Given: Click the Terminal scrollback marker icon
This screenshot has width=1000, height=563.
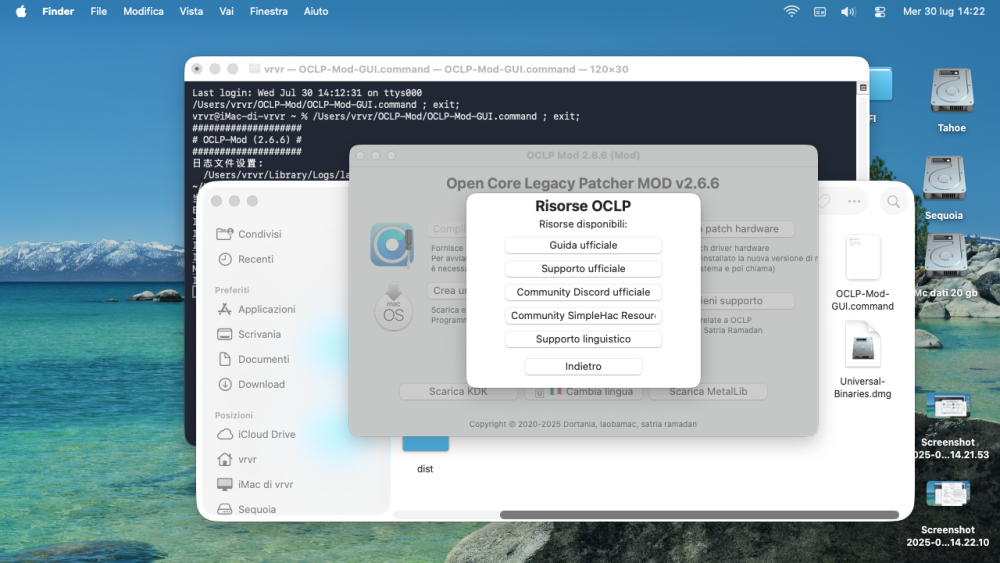Looking at the screenshot, I should [x=862, y=88].
